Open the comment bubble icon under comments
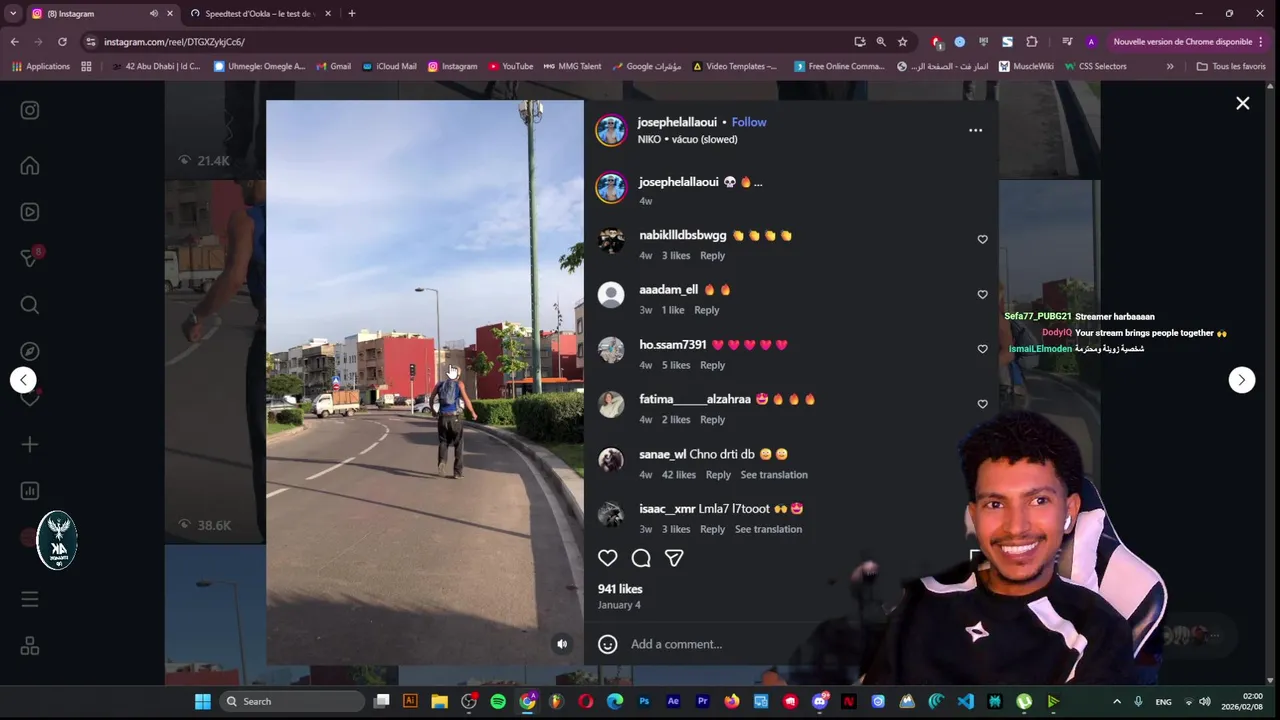The height and width of the screenshot is (720, 1280). click(x=641, y=558)
